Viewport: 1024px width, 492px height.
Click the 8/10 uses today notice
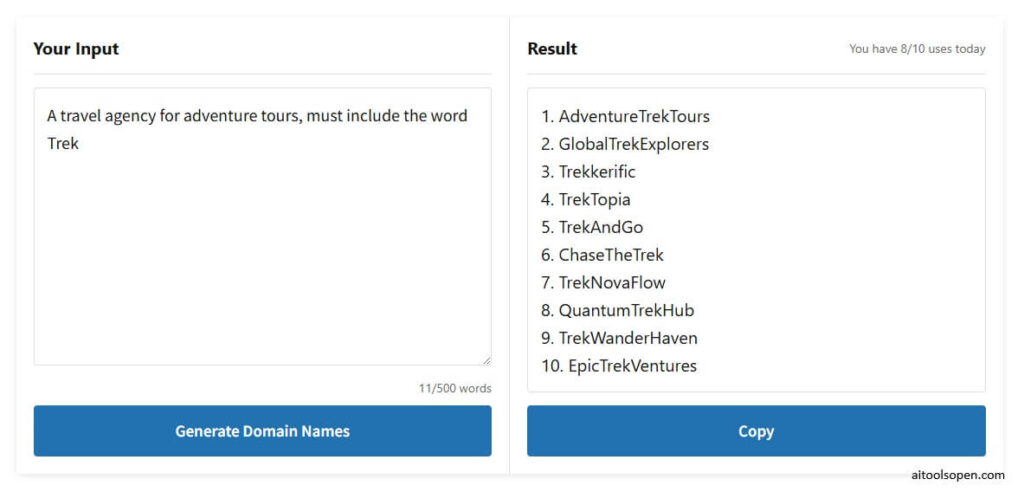pos(917,49)
